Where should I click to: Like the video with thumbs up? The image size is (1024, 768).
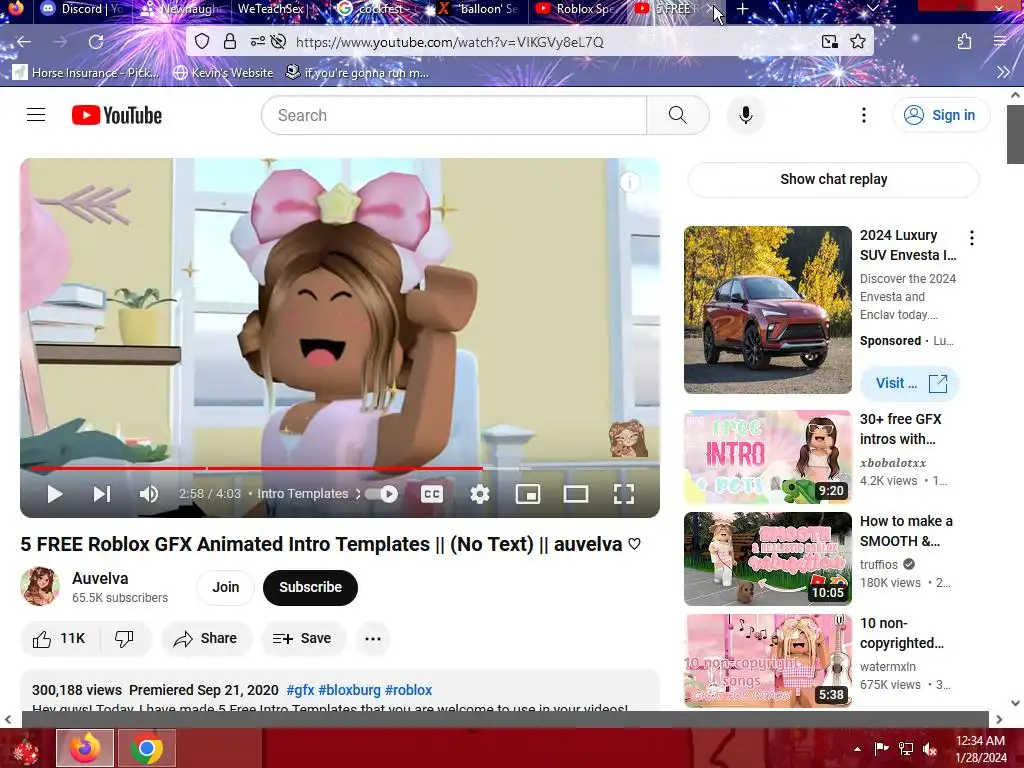(x=59, y=638)
